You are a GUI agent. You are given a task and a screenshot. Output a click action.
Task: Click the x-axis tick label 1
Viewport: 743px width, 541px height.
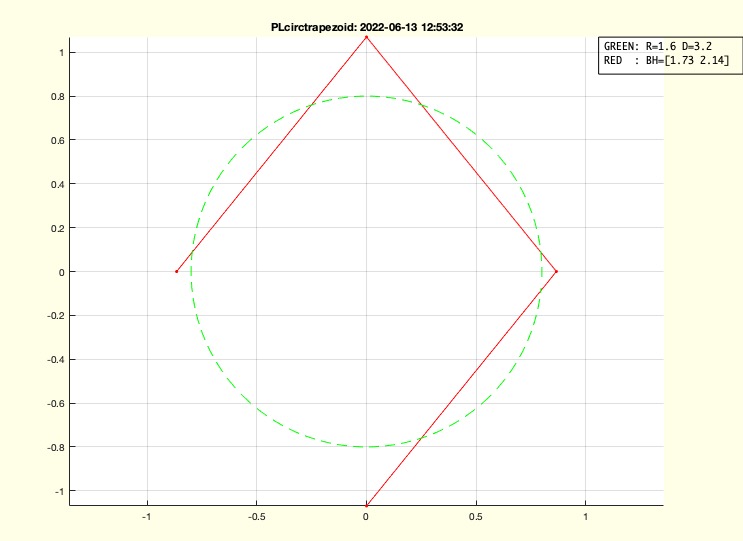[x=585, y=518]
